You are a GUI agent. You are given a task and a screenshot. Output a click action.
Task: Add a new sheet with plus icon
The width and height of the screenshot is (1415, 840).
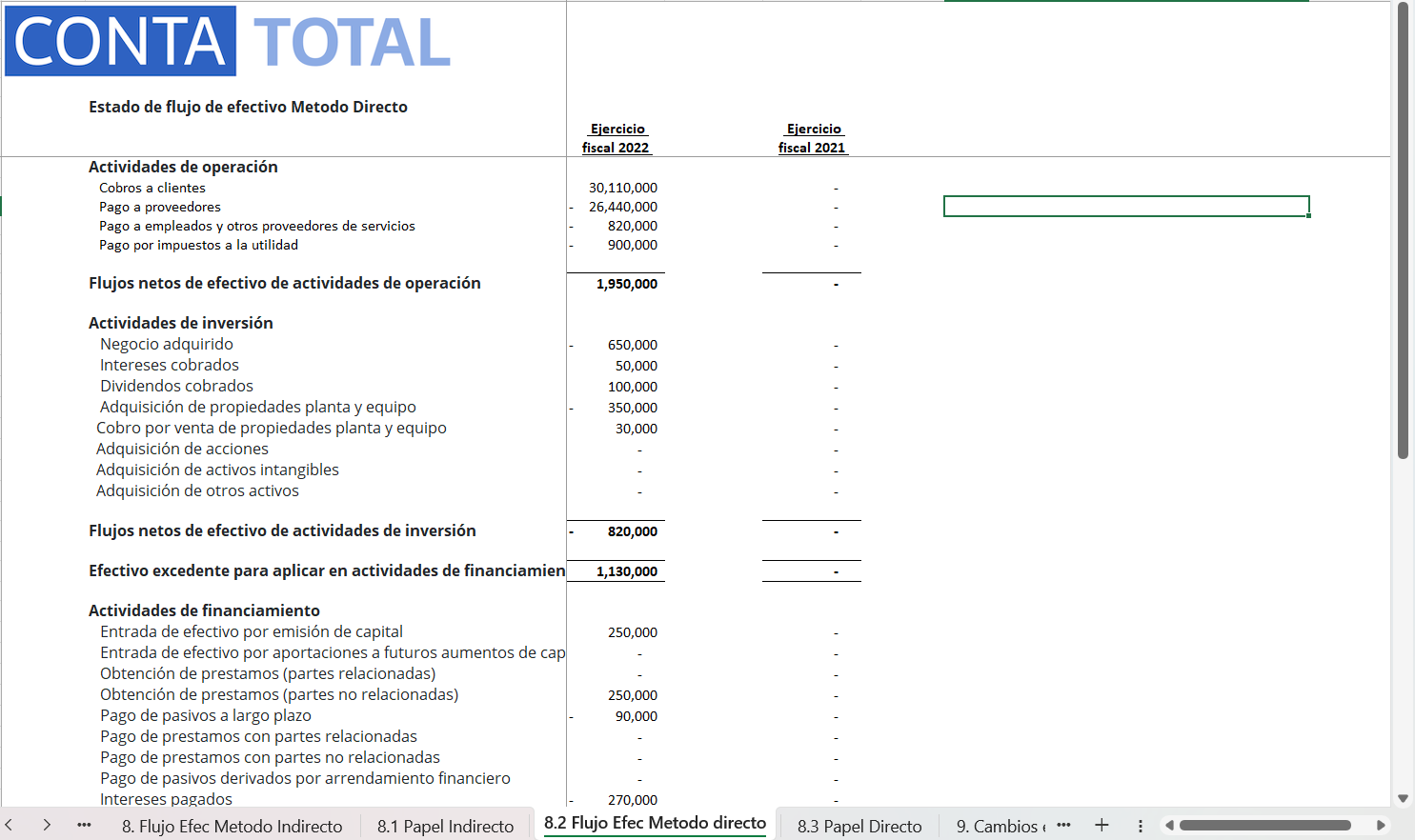[x=1102, y=825]
